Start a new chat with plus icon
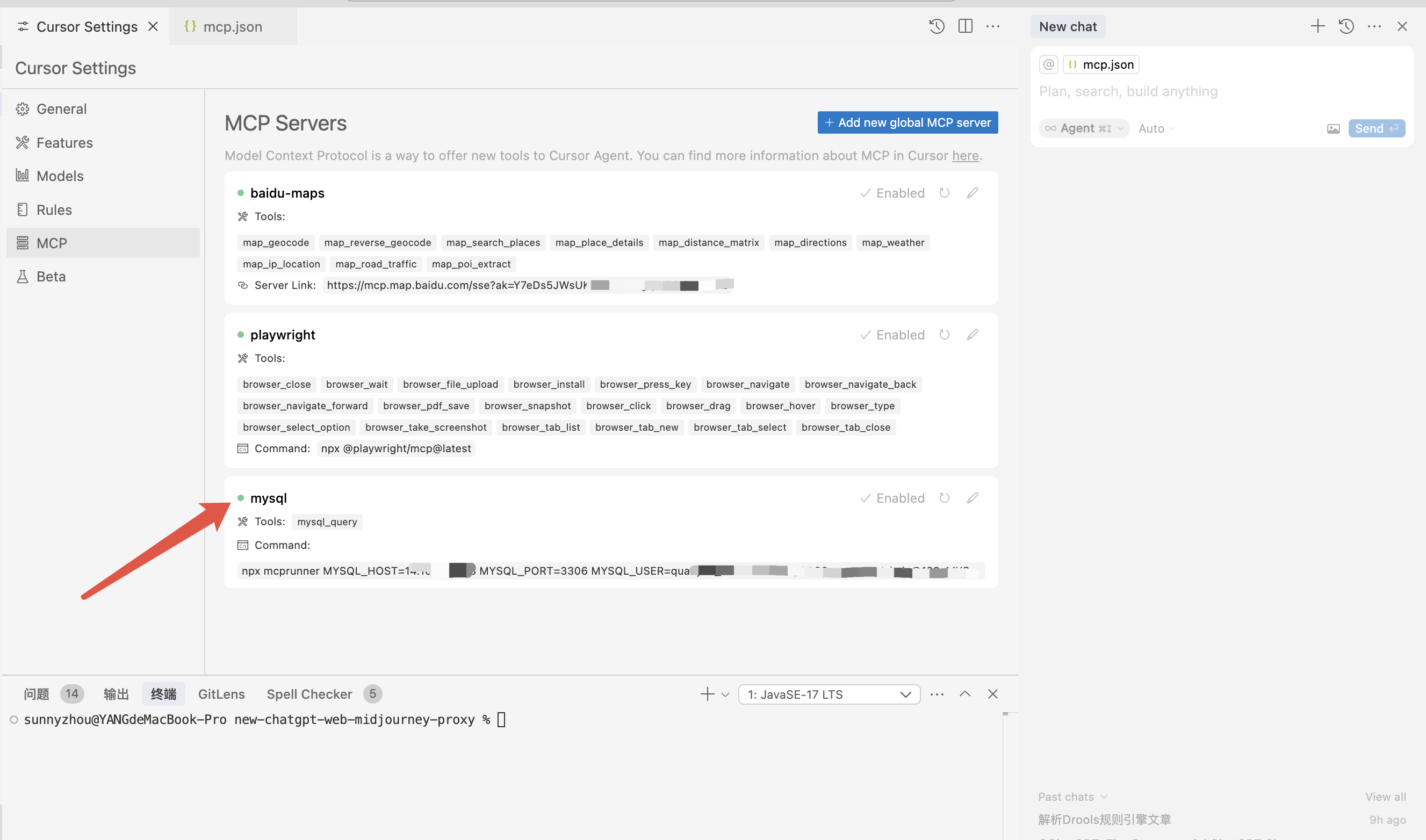1426x840 pixels. click(x=1318, y=26)
